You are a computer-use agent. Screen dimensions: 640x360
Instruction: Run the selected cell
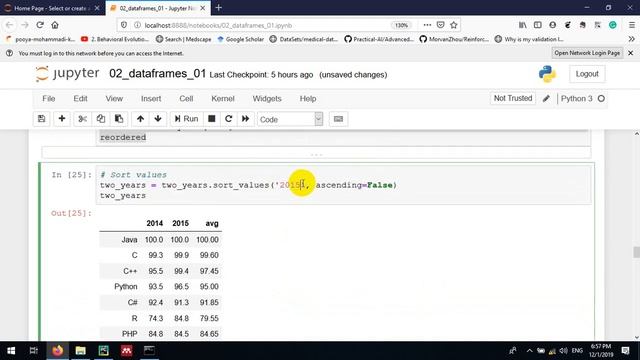click(186, 119)
